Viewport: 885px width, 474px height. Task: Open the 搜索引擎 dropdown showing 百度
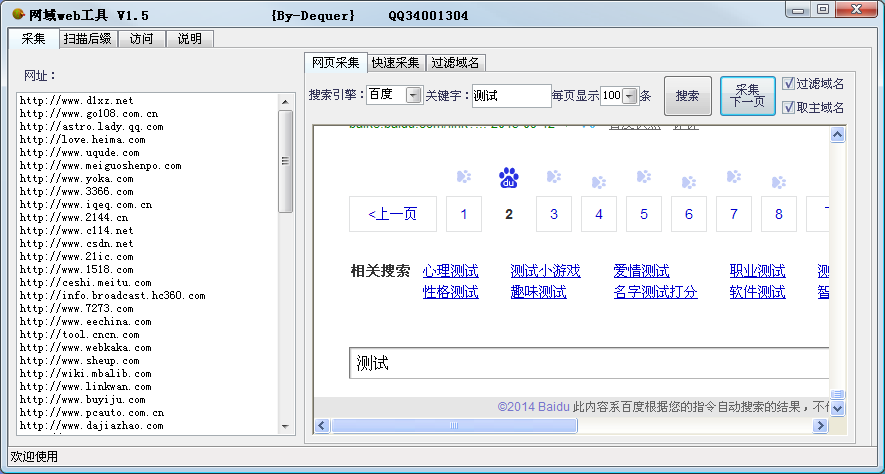[x=414, y=95]
